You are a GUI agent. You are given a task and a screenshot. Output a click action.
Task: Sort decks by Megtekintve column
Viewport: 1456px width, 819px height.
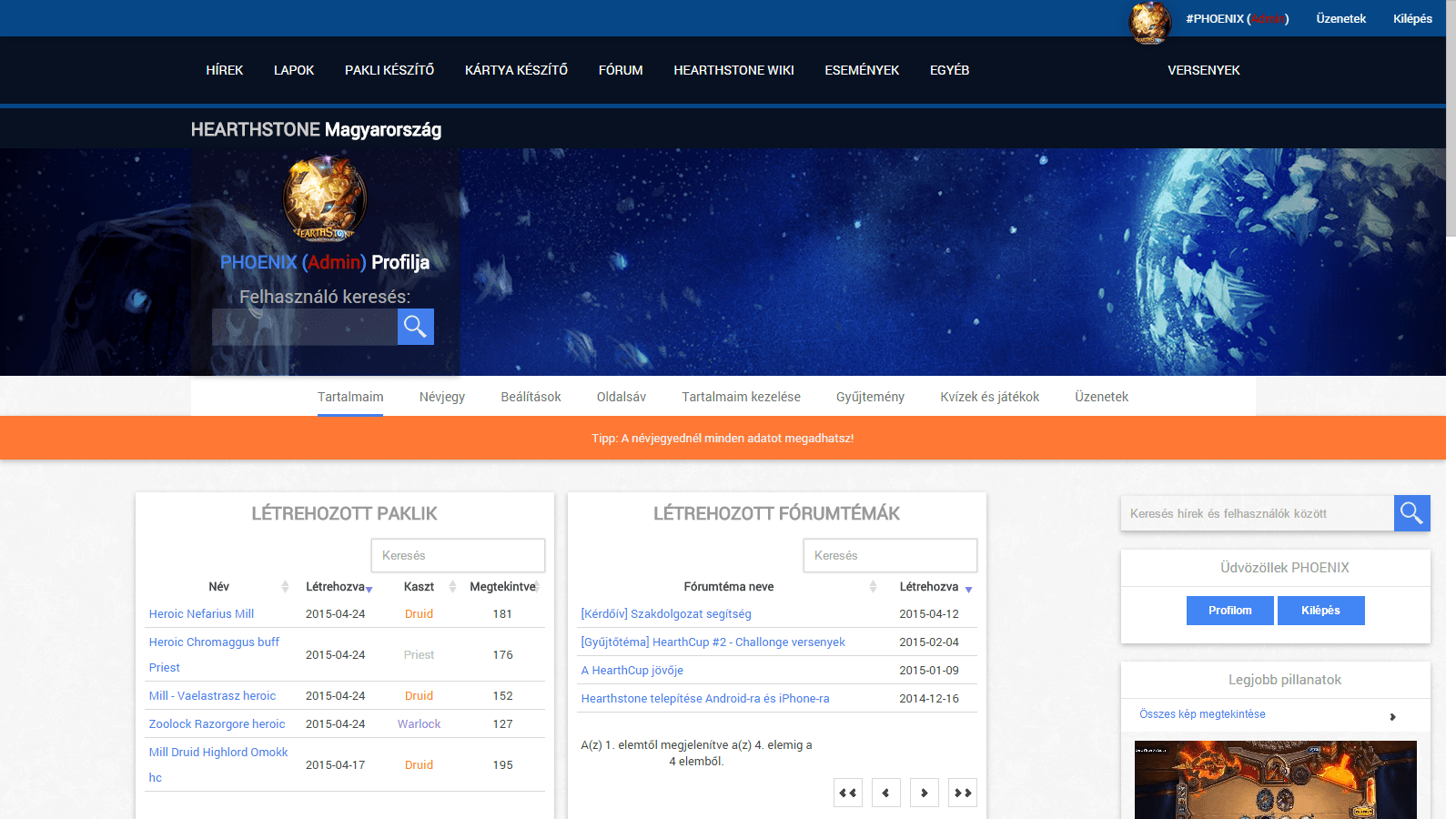(x=503, y=587)
